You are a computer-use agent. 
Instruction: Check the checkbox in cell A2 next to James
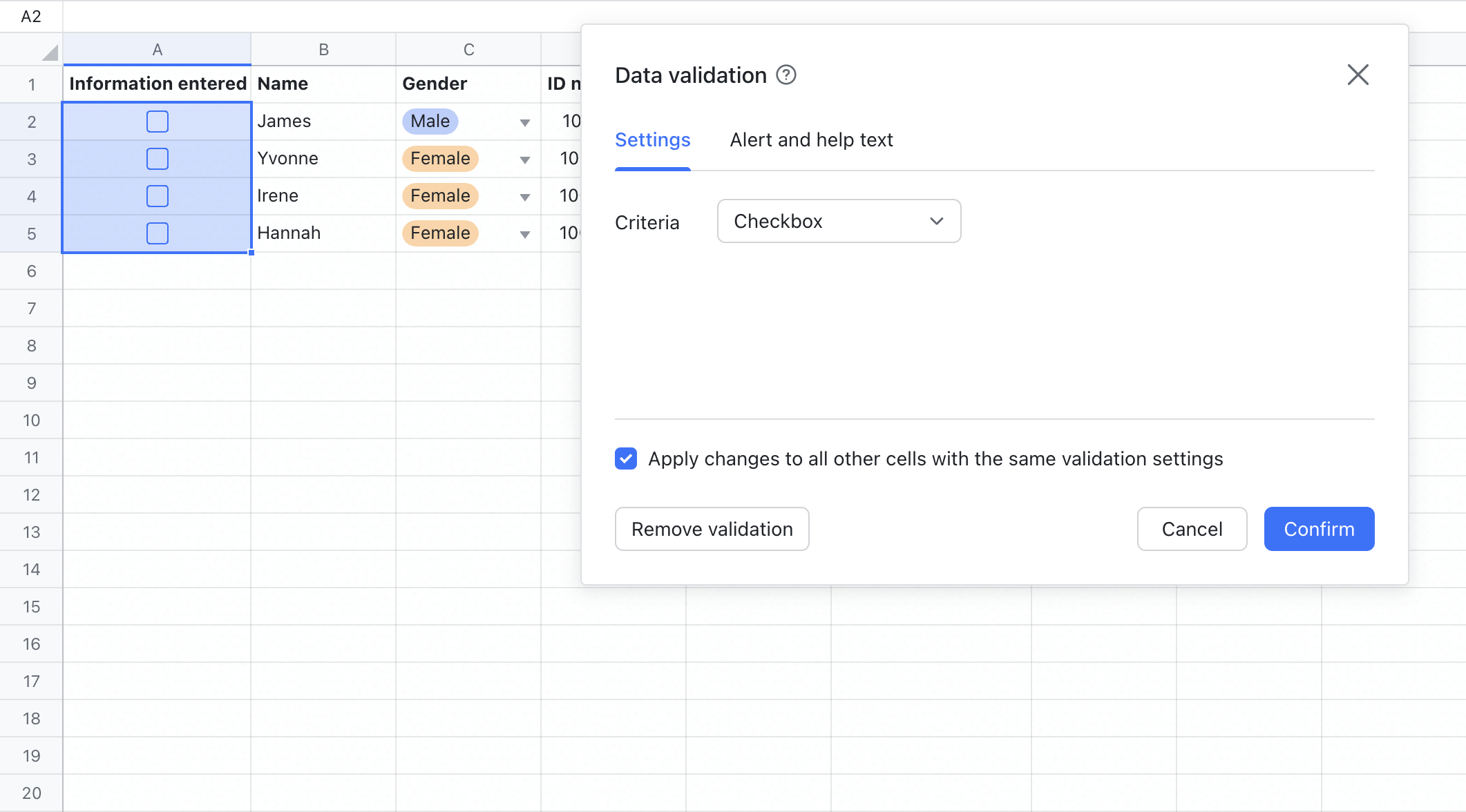pyautogui.click(x=157, y=121)
